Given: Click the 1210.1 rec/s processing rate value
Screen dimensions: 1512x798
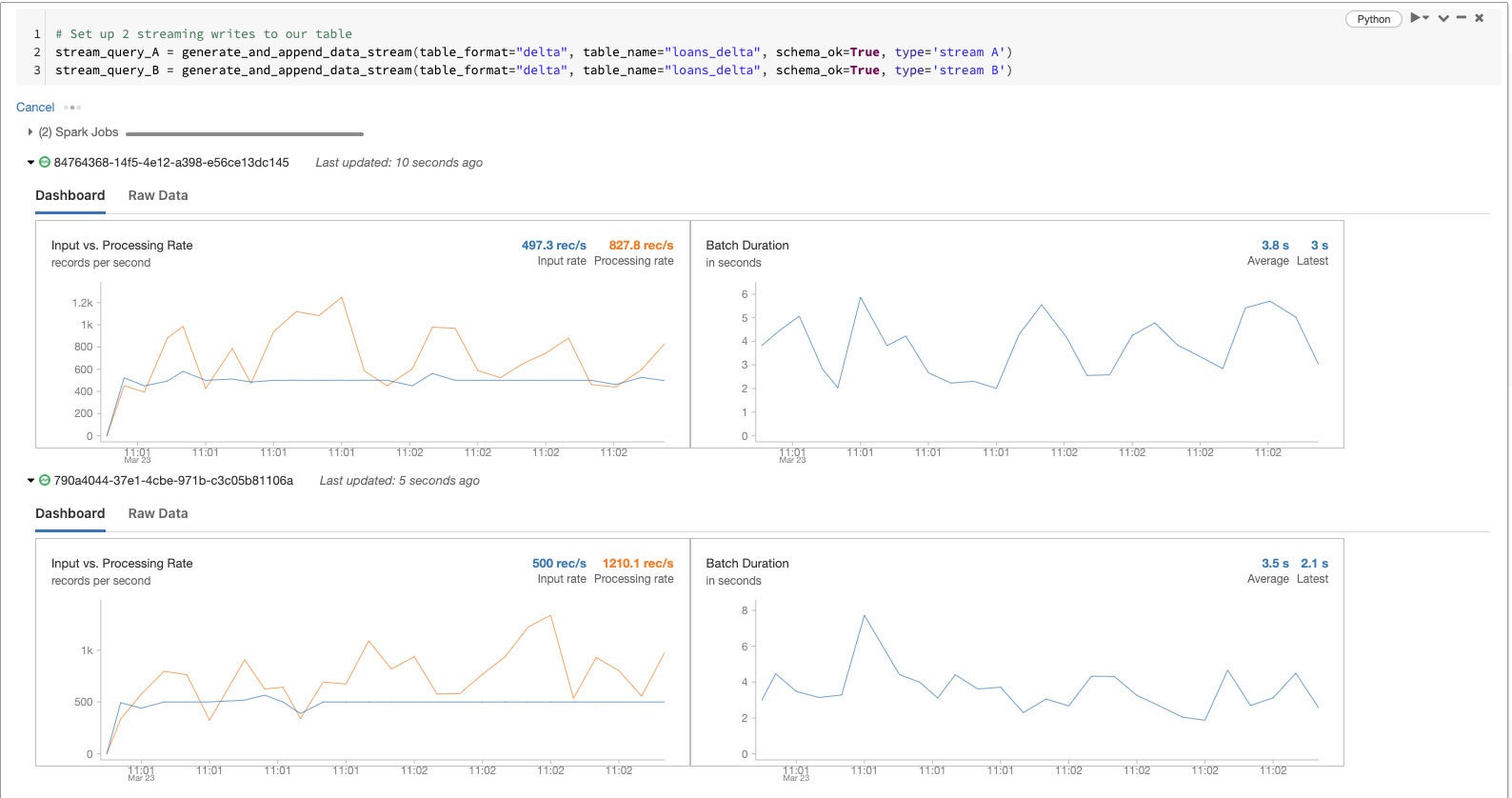Looking at the screenshot, I should (x=638, y=564).
